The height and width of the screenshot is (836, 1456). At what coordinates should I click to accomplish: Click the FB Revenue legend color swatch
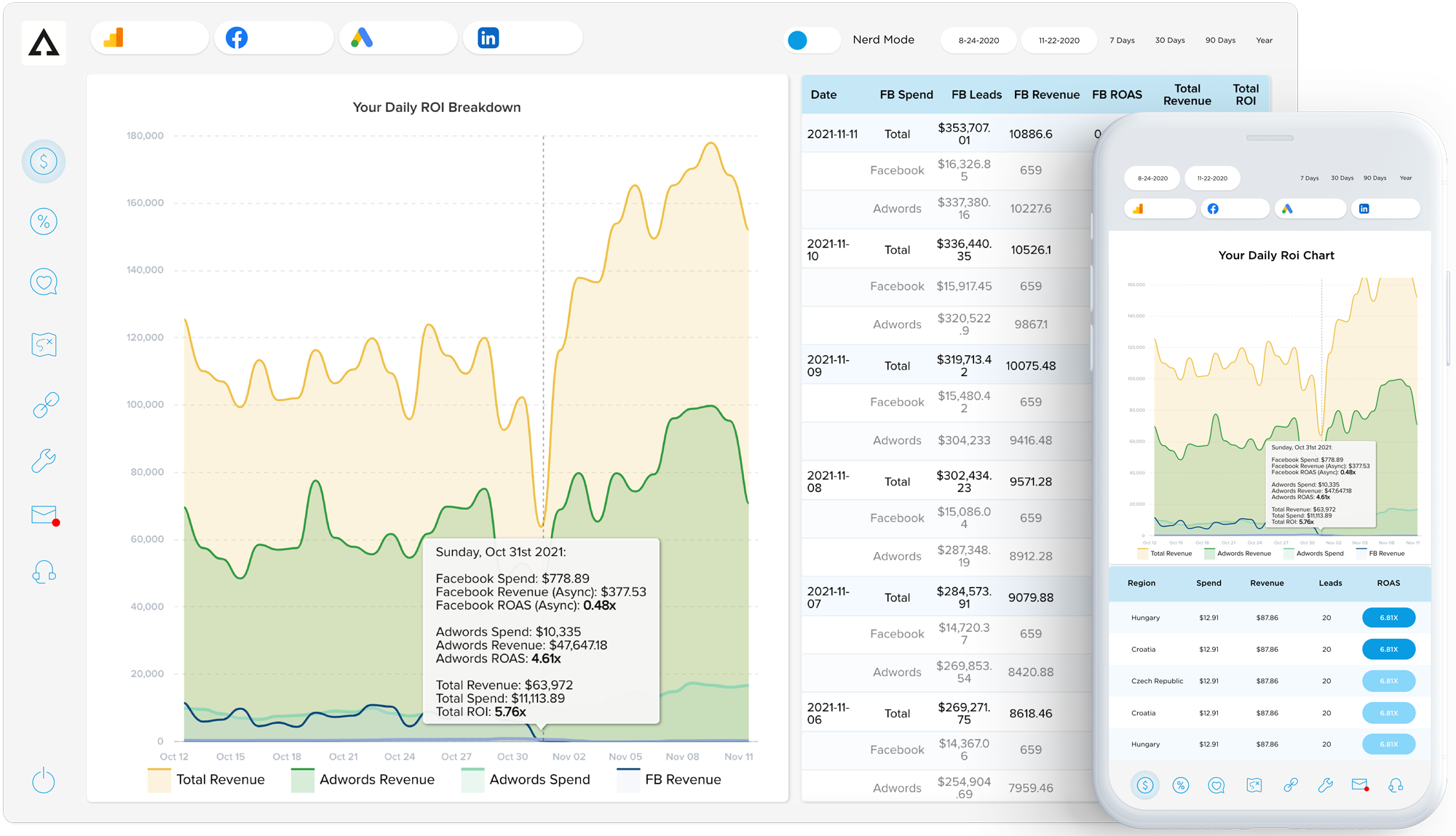(628, 780)
